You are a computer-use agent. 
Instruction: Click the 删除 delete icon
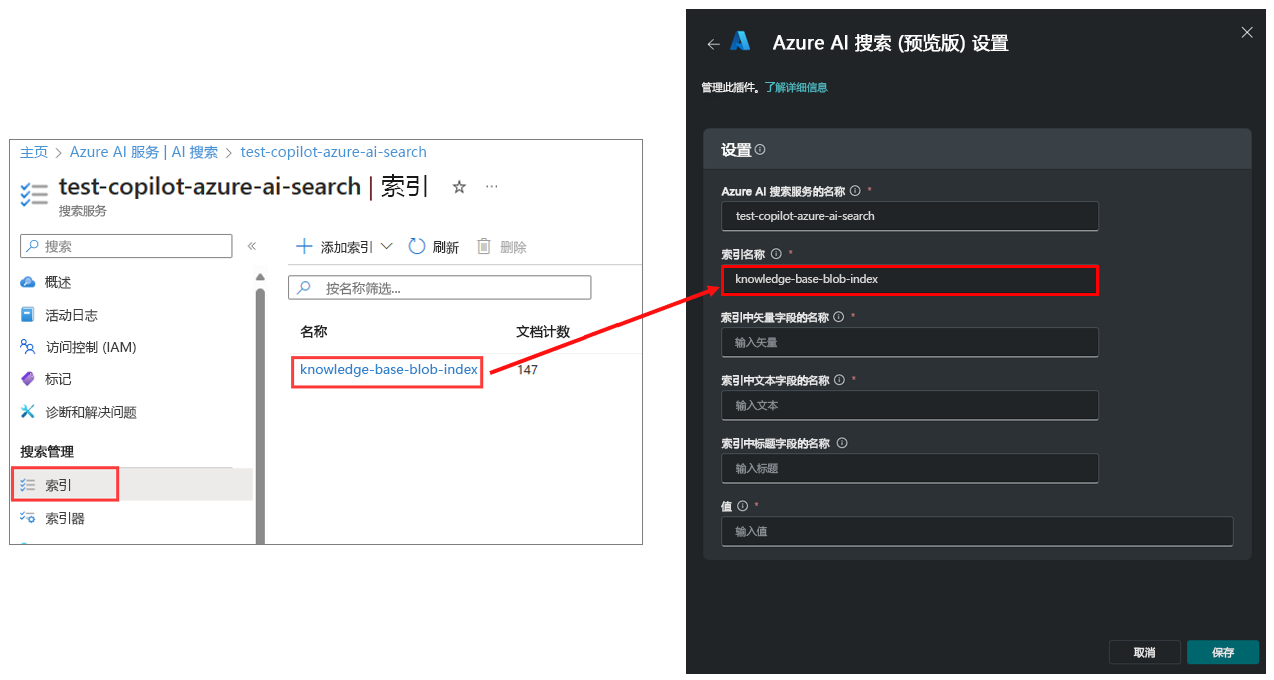(x=484, y=245)
